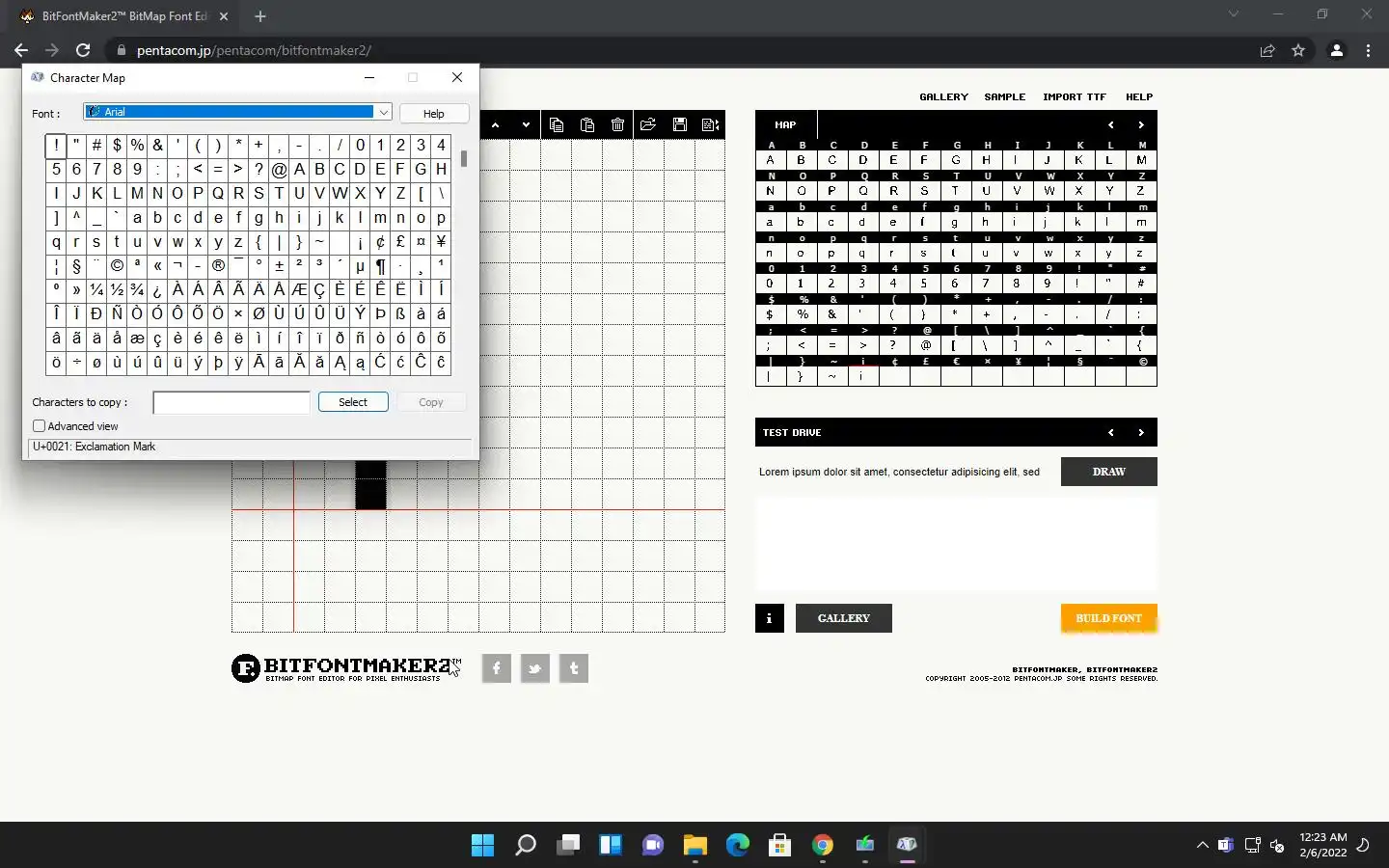Viewport: 1389px width, 868px height.
Task: Open the clock and date in the taskbar
Action: point(1323,845)
